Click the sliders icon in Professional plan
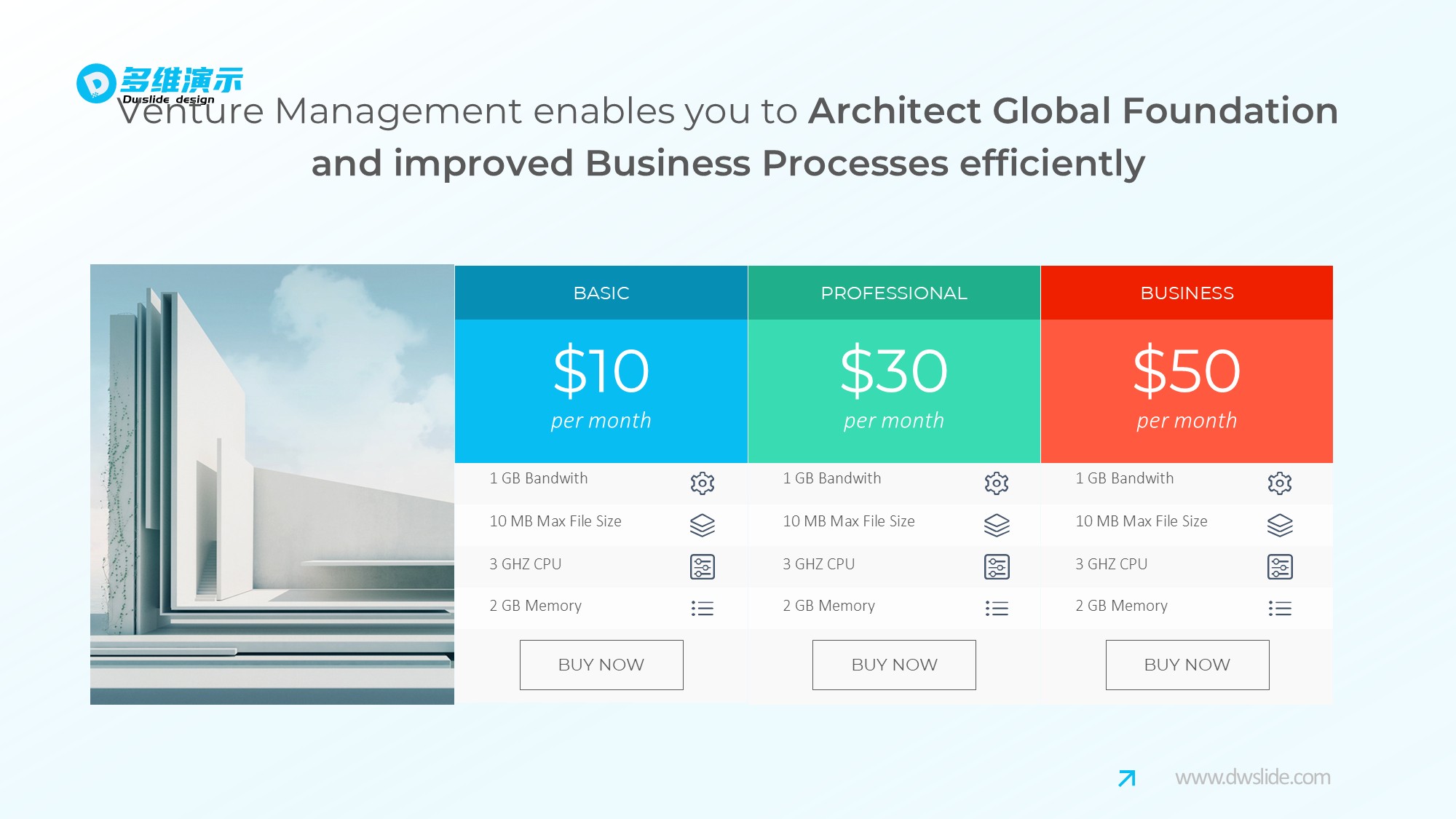The width and height of the screenshot is (1456, 819). (x=996, y=566)
